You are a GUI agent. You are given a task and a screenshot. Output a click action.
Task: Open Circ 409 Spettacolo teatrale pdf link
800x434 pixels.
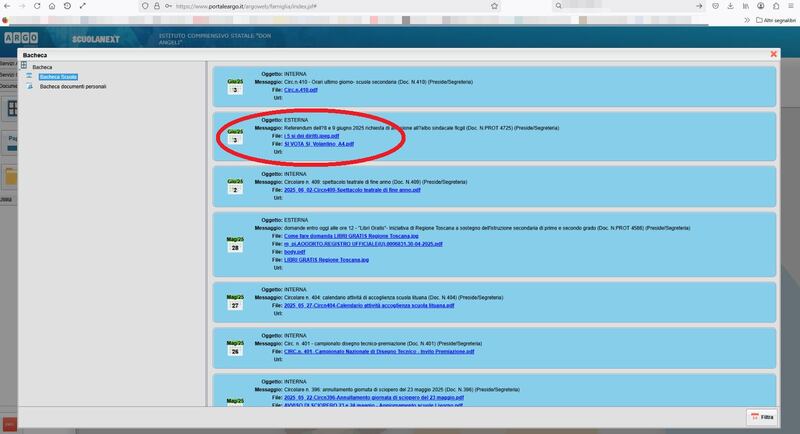tap(352, 190)
